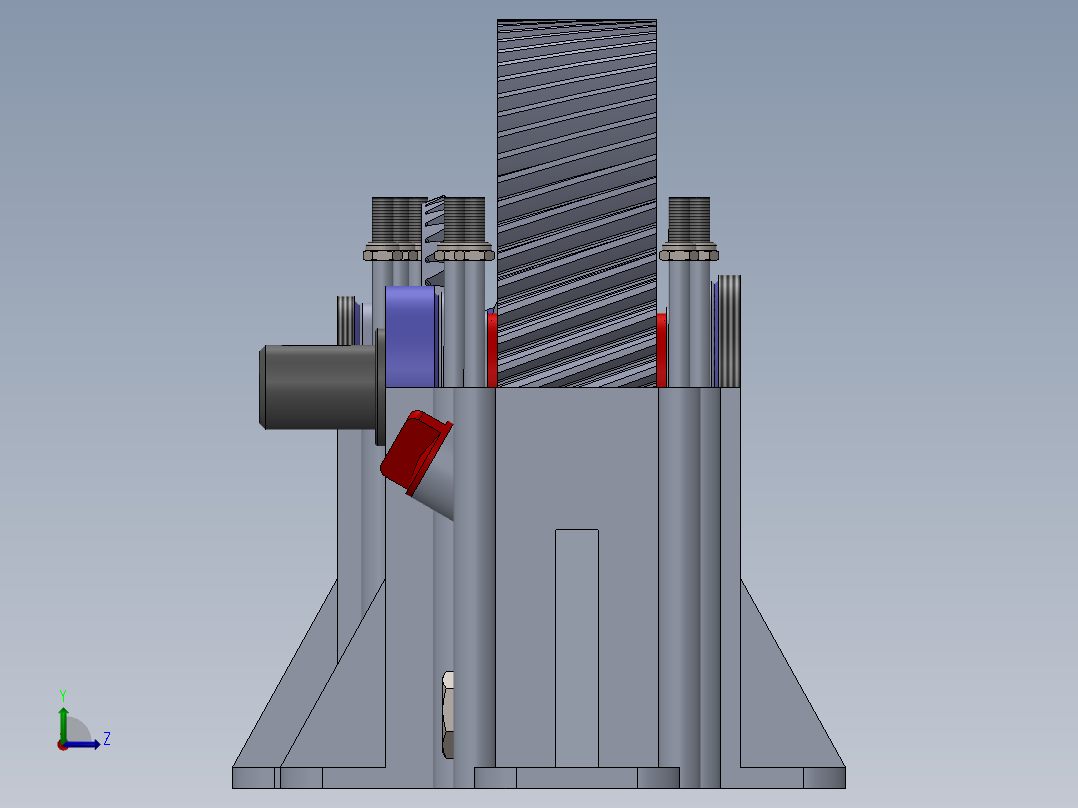This screenshot has width=1078, height=808.
Task: Select the middle threaded fitting above the bearing
Action: tap(465, 218)
